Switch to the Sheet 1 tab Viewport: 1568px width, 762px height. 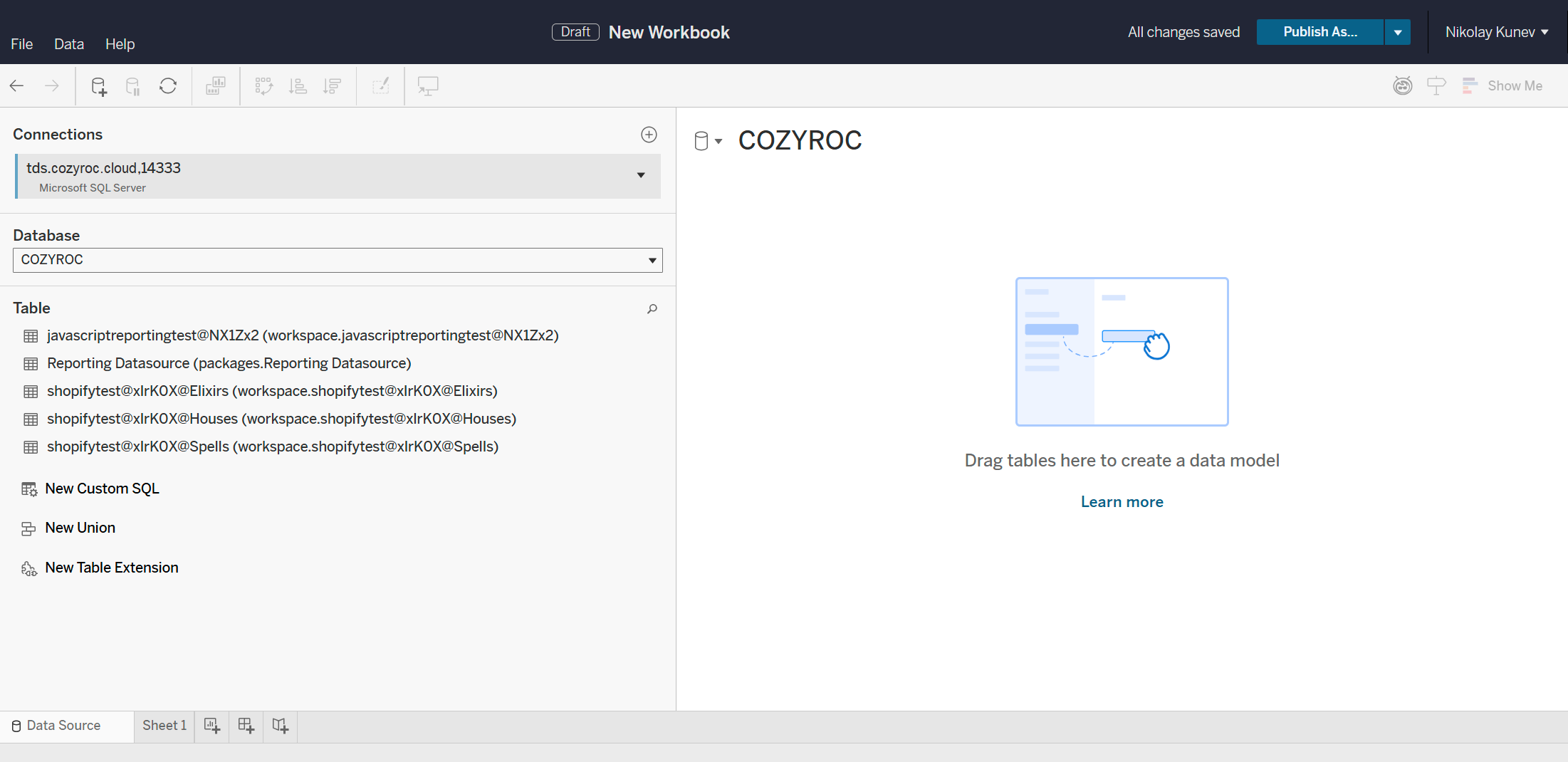coord(164,726)
